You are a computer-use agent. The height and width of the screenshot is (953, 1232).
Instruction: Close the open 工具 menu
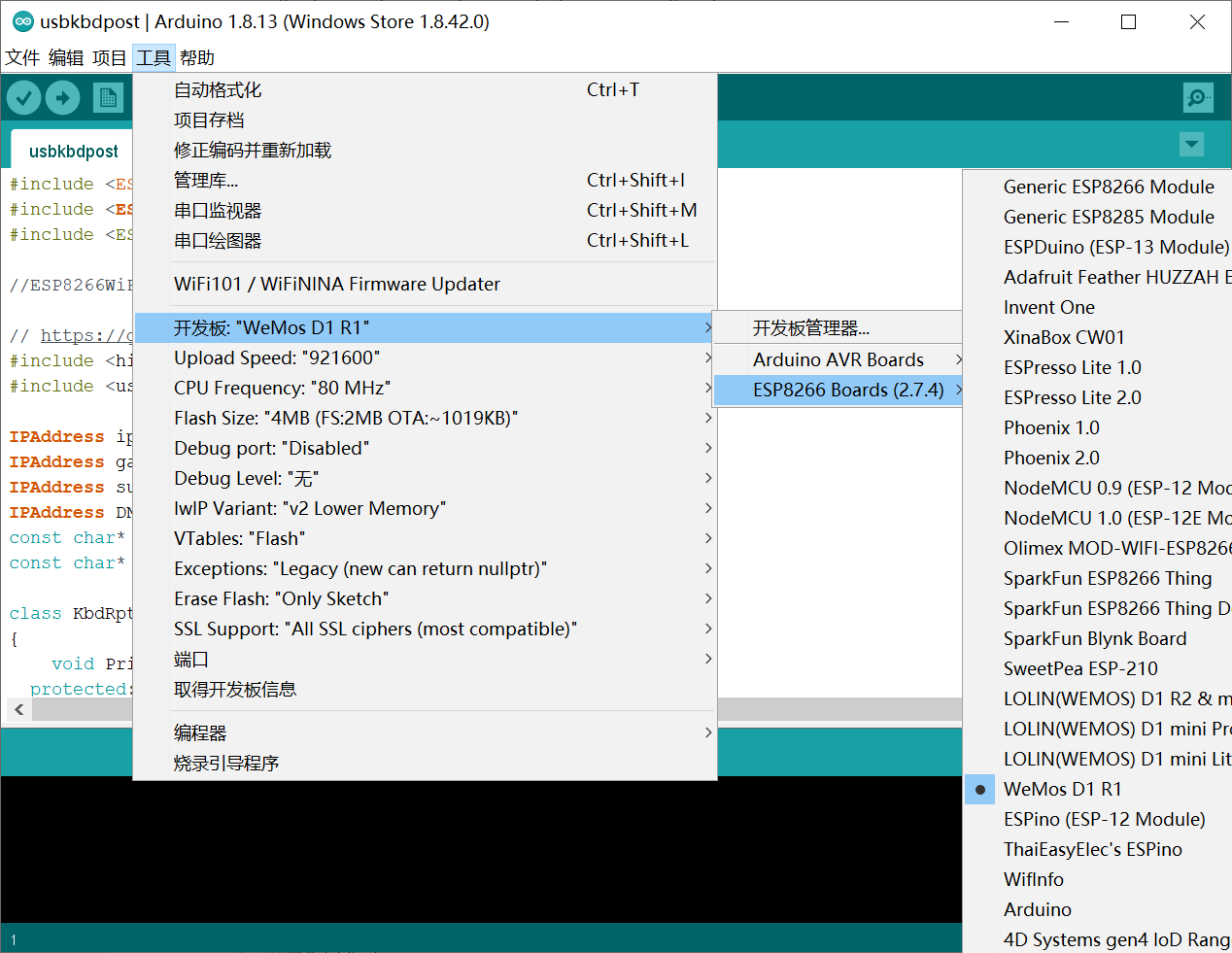[154, 58]
